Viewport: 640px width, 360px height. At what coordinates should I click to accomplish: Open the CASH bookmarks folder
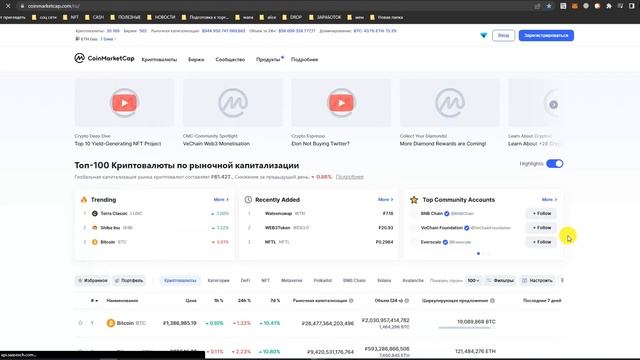pyautogui.click(x=95, y=18)
